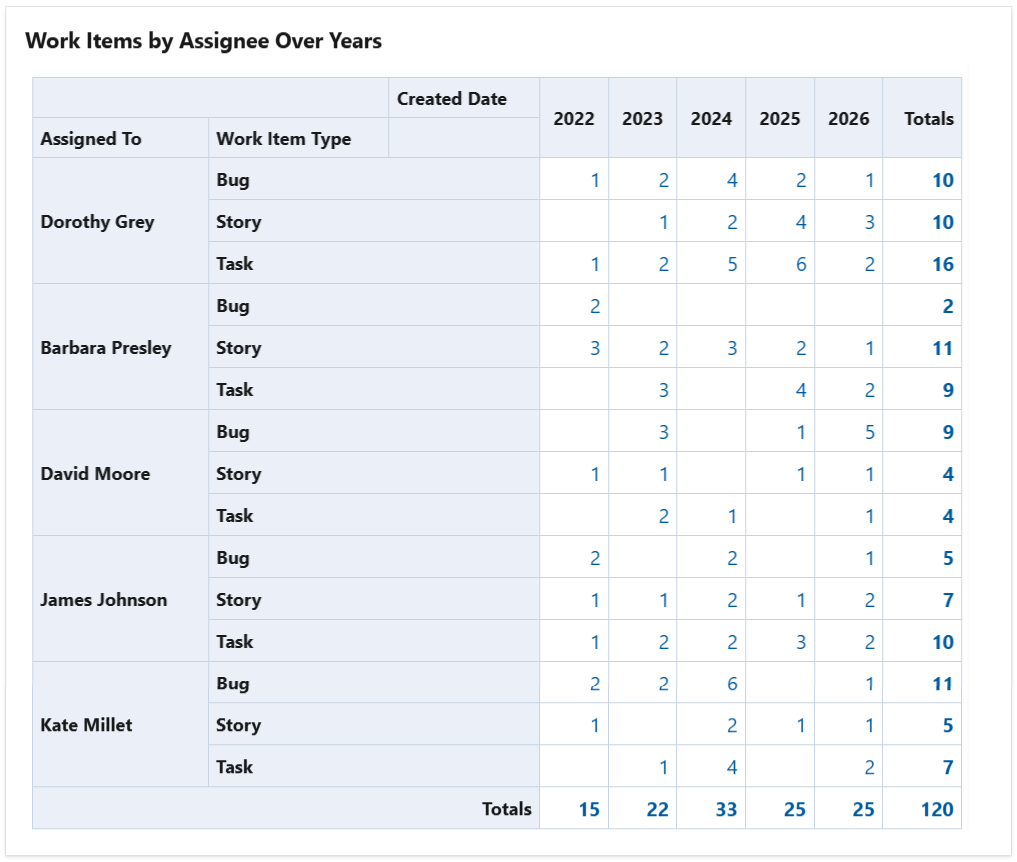Image resolution: width=1017 pixels, height=862 pixels.
Task: Select the 2022 column header
Action: pos(574,118)
